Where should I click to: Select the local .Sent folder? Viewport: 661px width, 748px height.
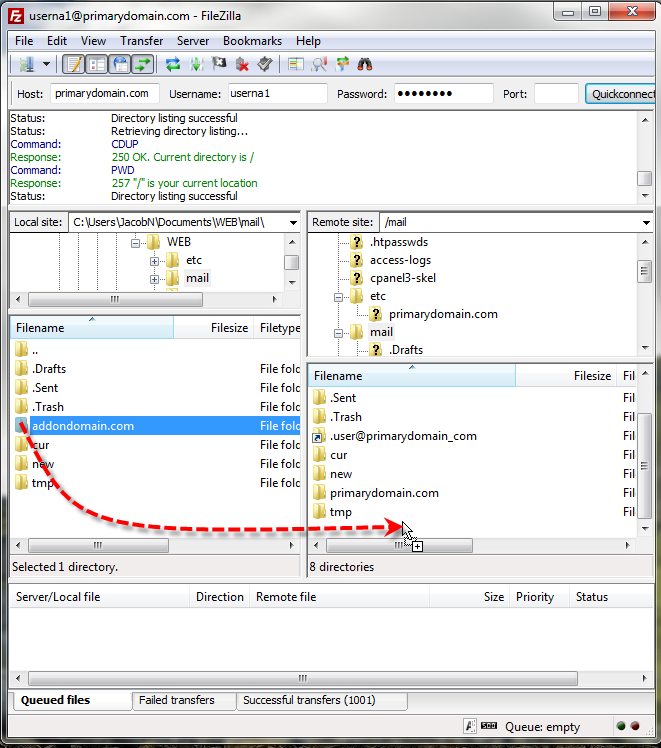155,388
